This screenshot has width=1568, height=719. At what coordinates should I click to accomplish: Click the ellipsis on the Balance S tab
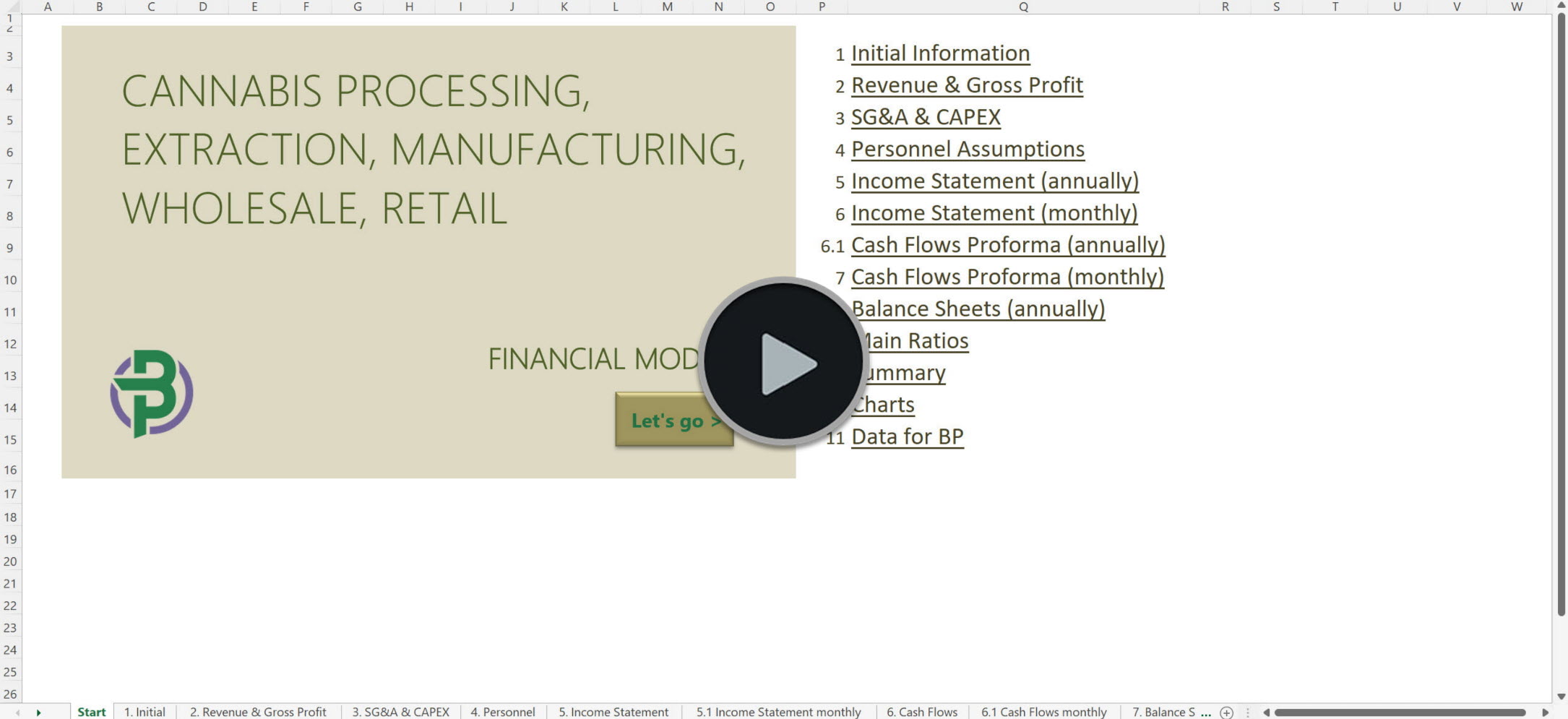1205,712
